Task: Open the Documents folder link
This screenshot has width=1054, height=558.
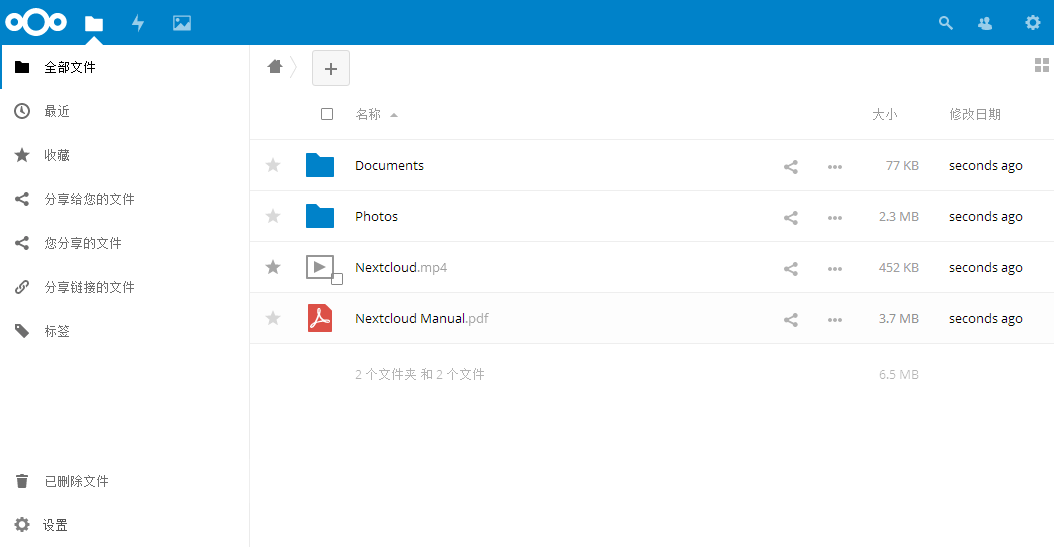Action: pos(389,165)
